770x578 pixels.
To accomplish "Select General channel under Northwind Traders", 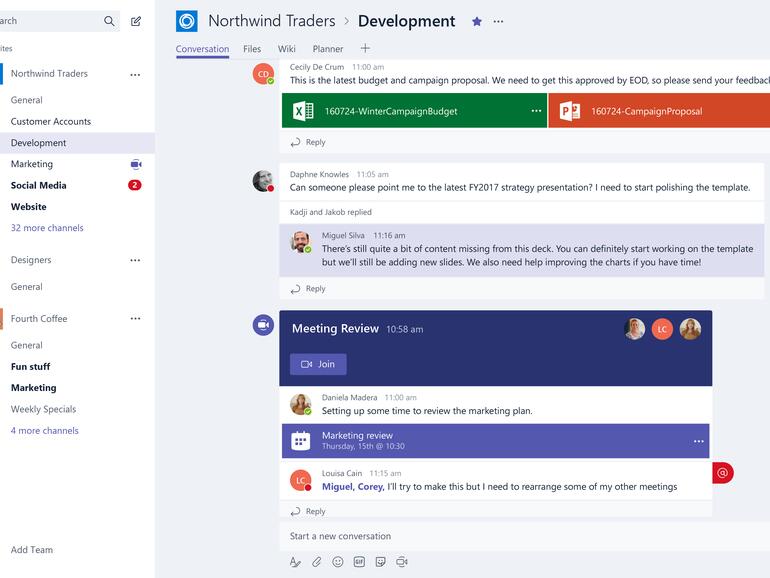I will (27, 100).
